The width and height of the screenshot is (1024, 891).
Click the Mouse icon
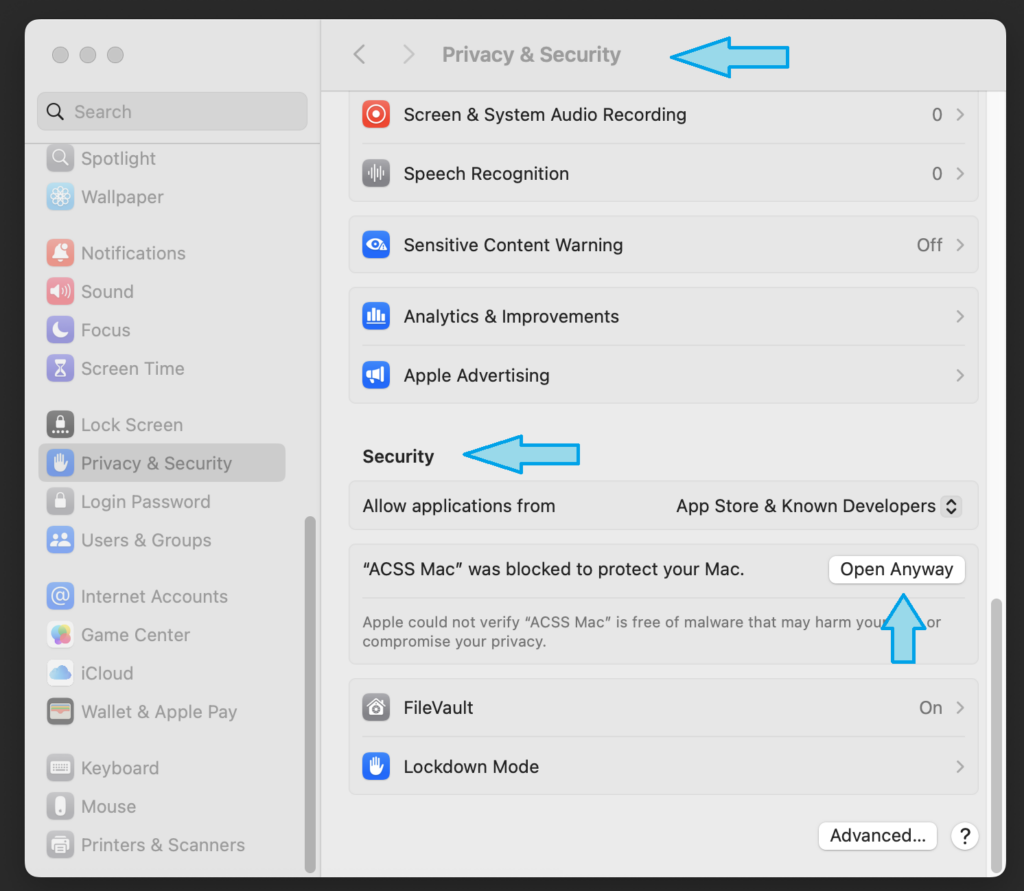[60, 807]
